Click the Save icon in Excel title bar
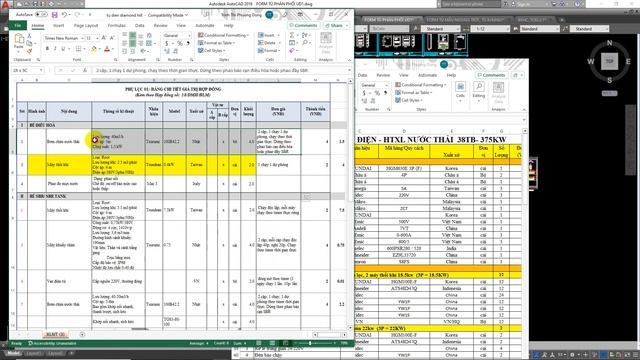The width and height of the screenshot is (640, 360). tap(54, 15)
